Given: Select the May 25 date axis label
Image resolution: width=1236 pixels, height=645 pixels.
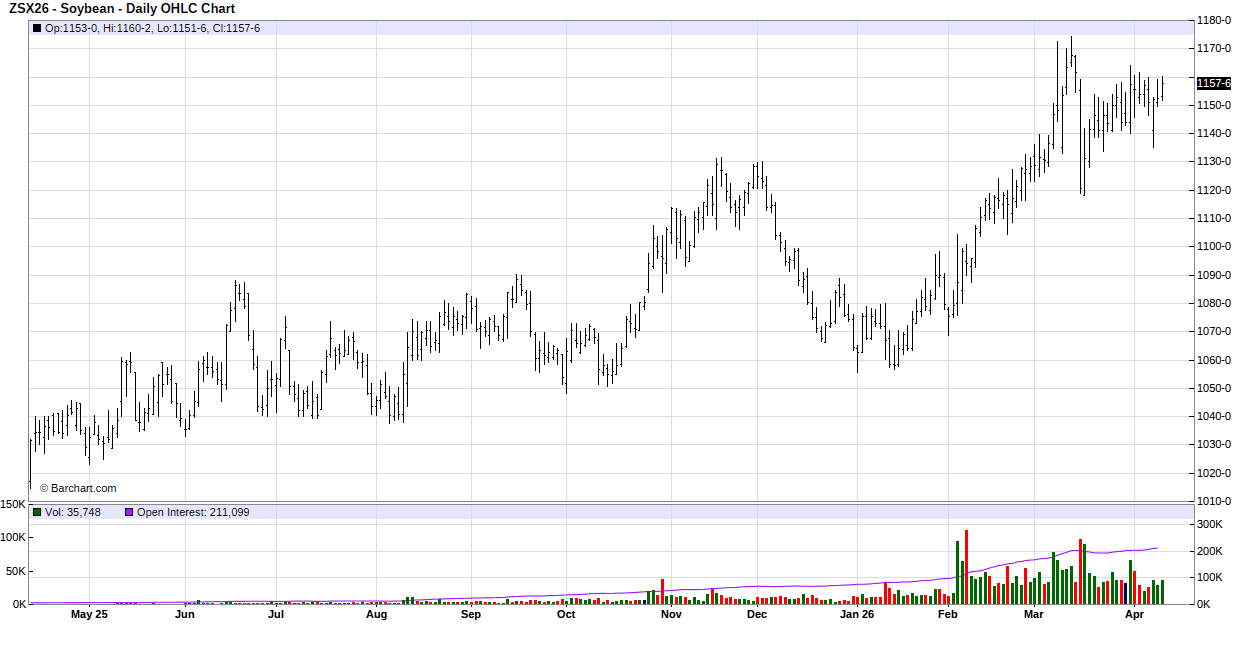Looking at the screenshot, I should click(89, 615).
